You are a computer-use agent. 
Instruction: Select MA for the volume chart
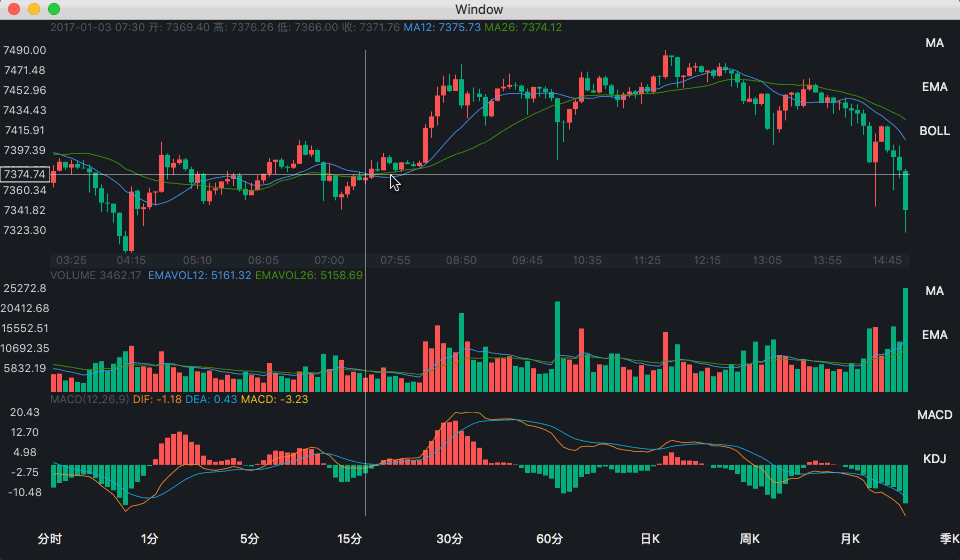934,291
